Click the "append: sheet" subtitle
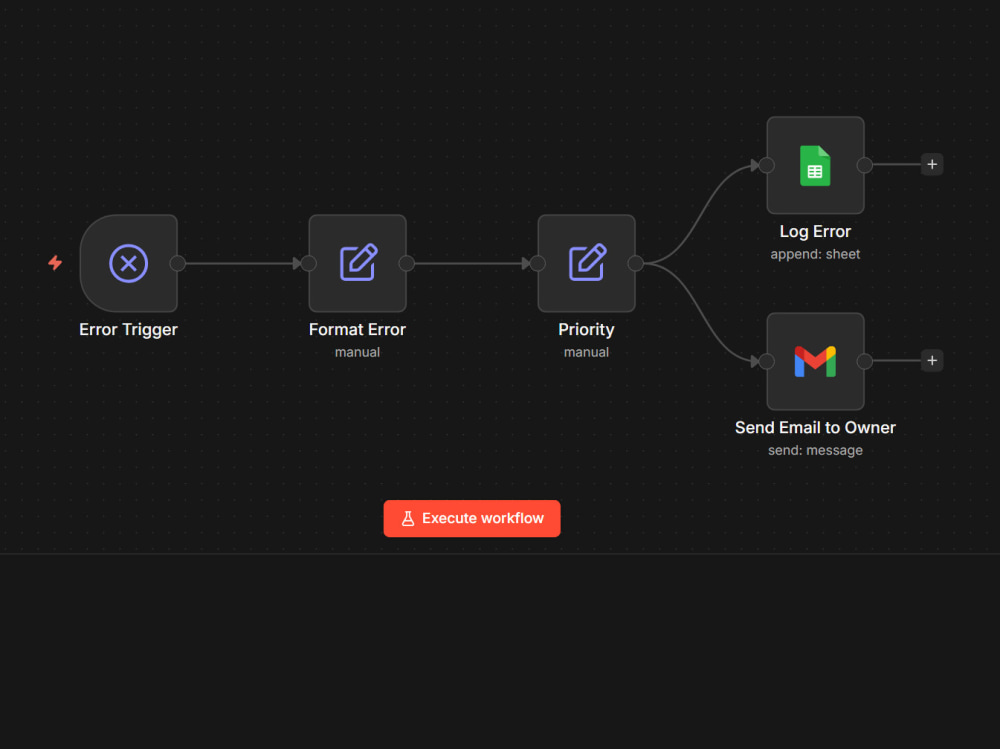Image resolution: width=1000 pixels, height=749 pixels. 815,254
